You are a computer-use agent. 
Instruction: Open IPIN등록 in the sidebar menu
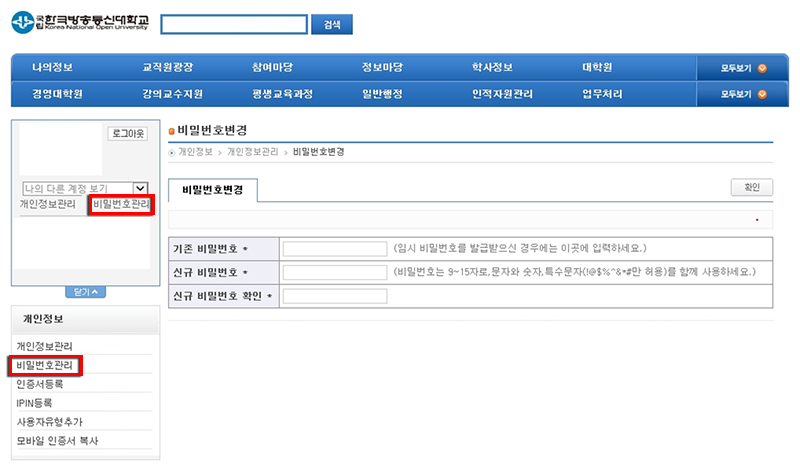click(34, 403)
